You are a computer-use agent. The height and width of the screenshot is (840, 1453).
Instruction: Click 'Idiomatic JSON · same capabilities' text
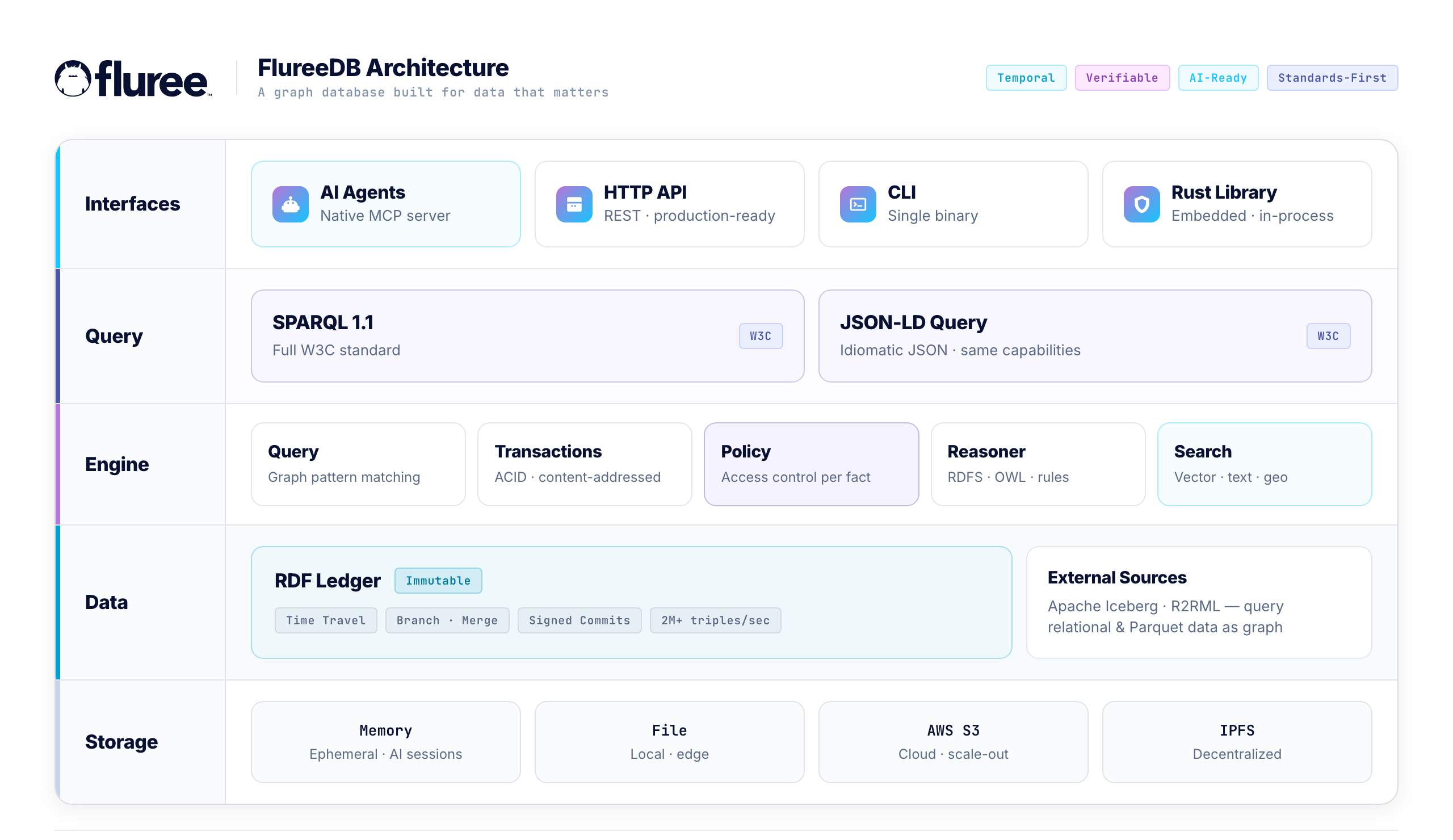coord(960,350)
